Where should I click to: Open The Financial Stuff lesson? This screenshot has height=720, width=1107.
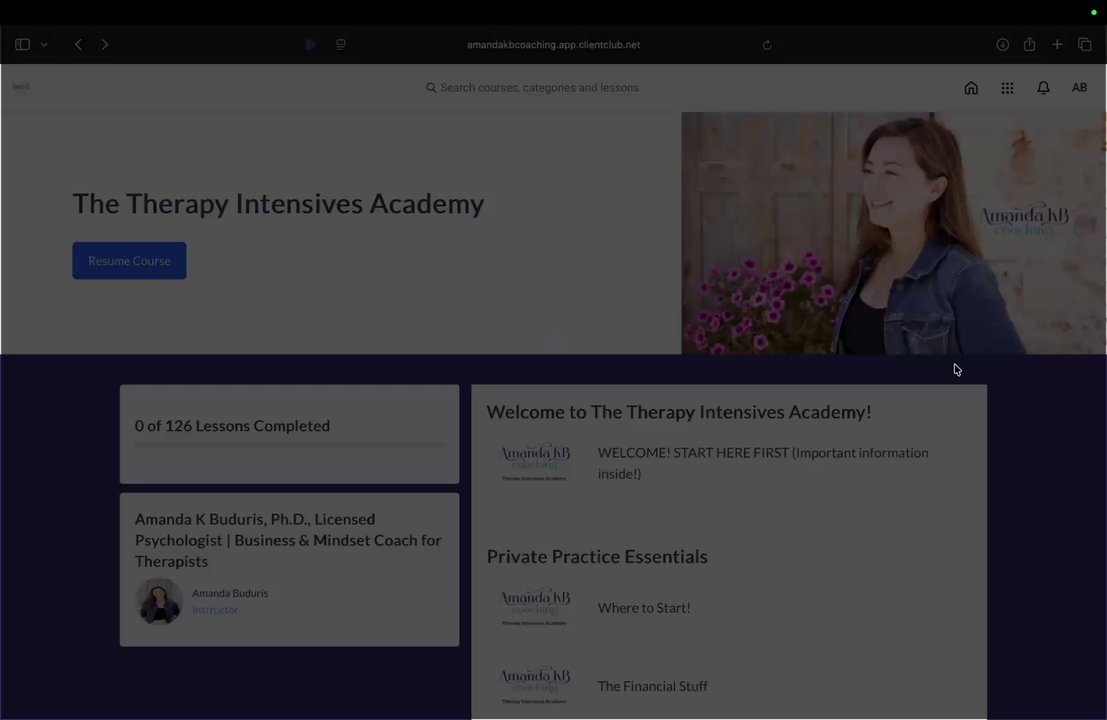[652, 686]
